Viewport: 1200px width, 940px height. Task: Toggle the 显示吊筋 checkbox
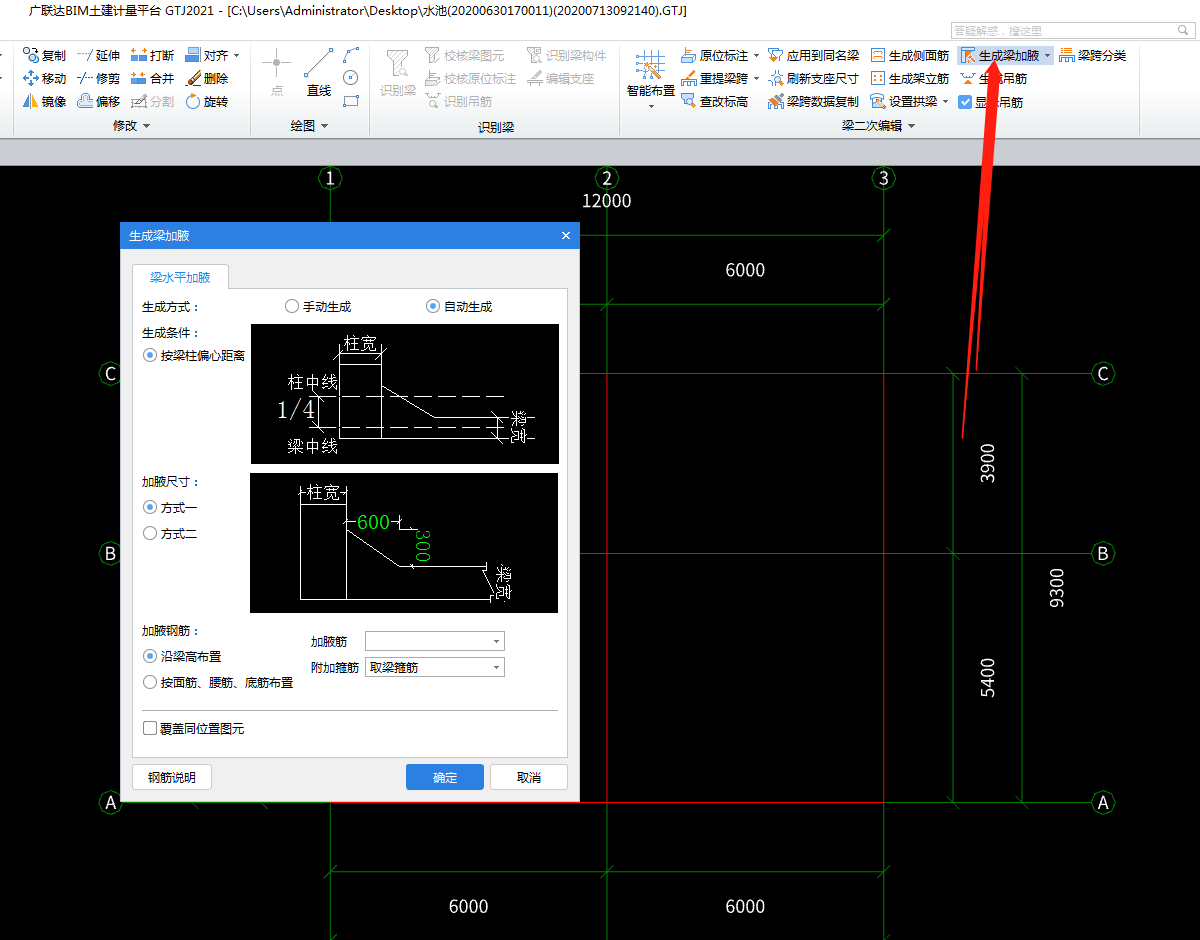pyautogui.click(x=965, y=102)
